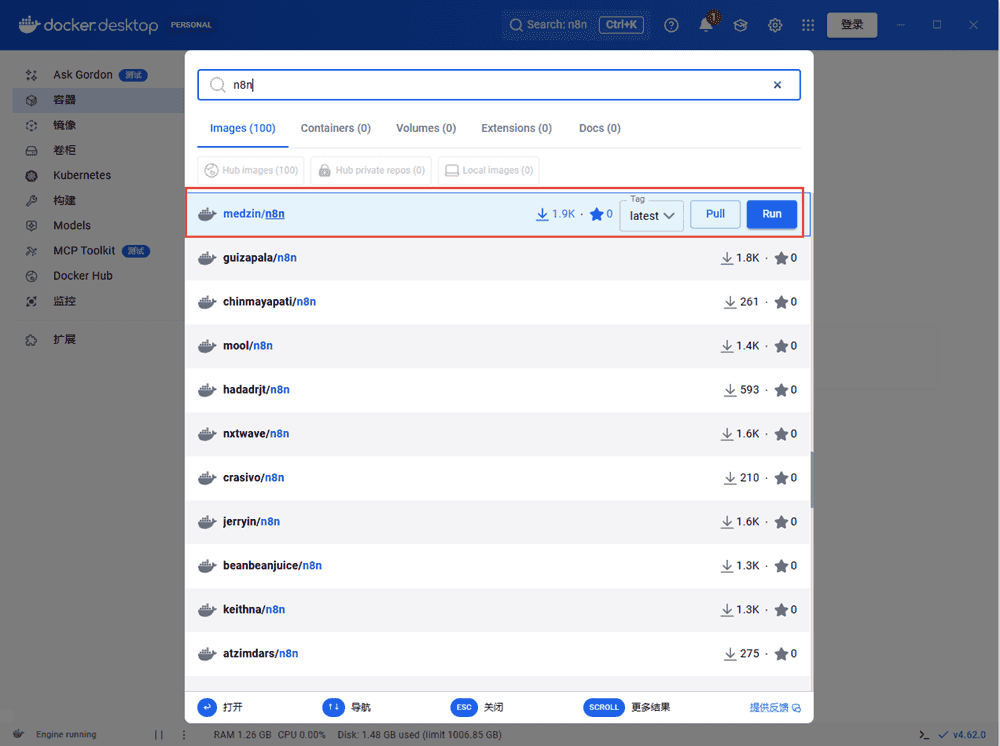Open the settings gear icon

[775, 25]
